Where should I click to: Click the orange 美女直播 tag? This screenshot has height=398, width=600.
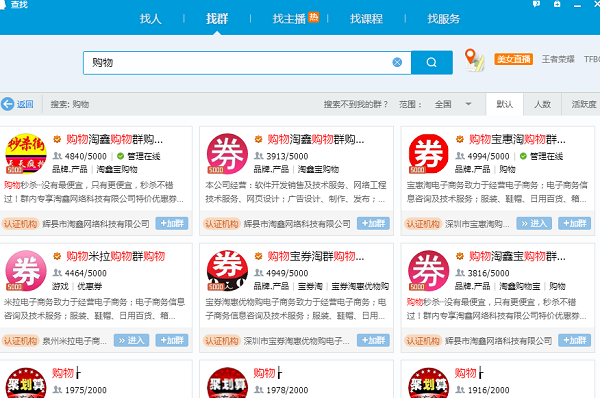tap(514, 59)
